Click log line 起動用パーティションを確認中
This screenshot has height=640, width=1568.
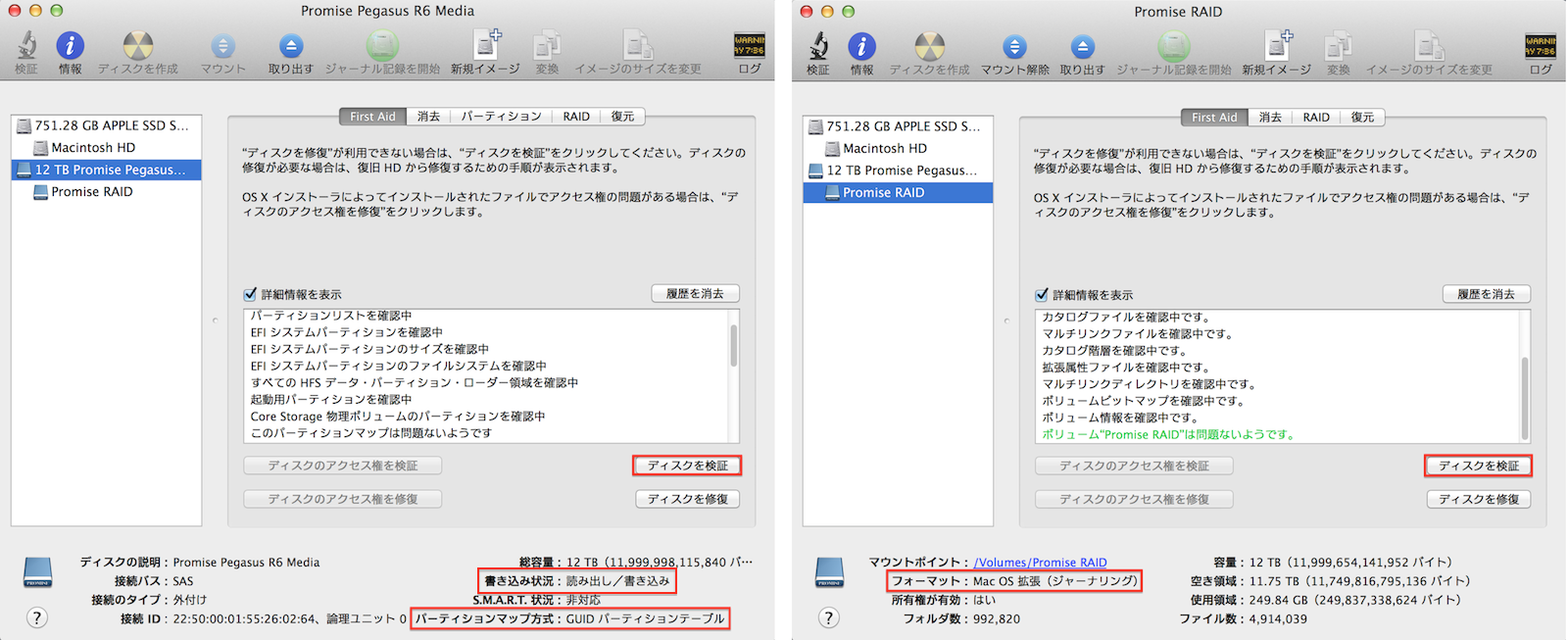330,399
